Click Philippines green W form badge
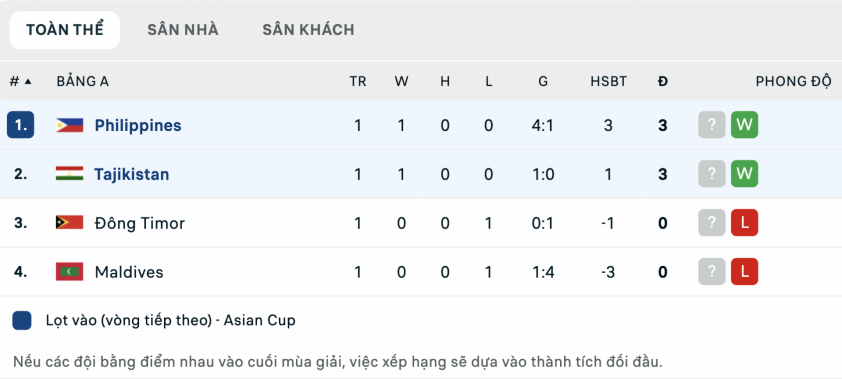 tap(744, 125)
